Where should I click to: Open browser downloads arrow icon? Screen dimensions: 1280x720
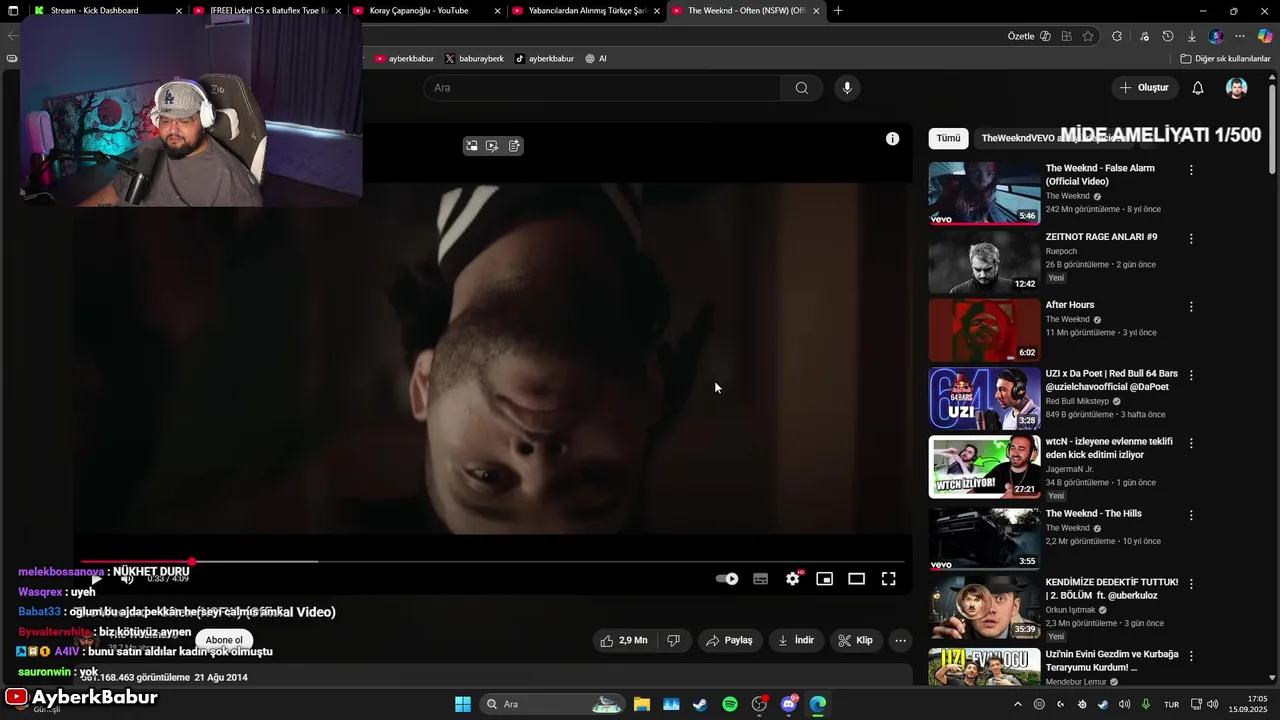[1192, 36]
